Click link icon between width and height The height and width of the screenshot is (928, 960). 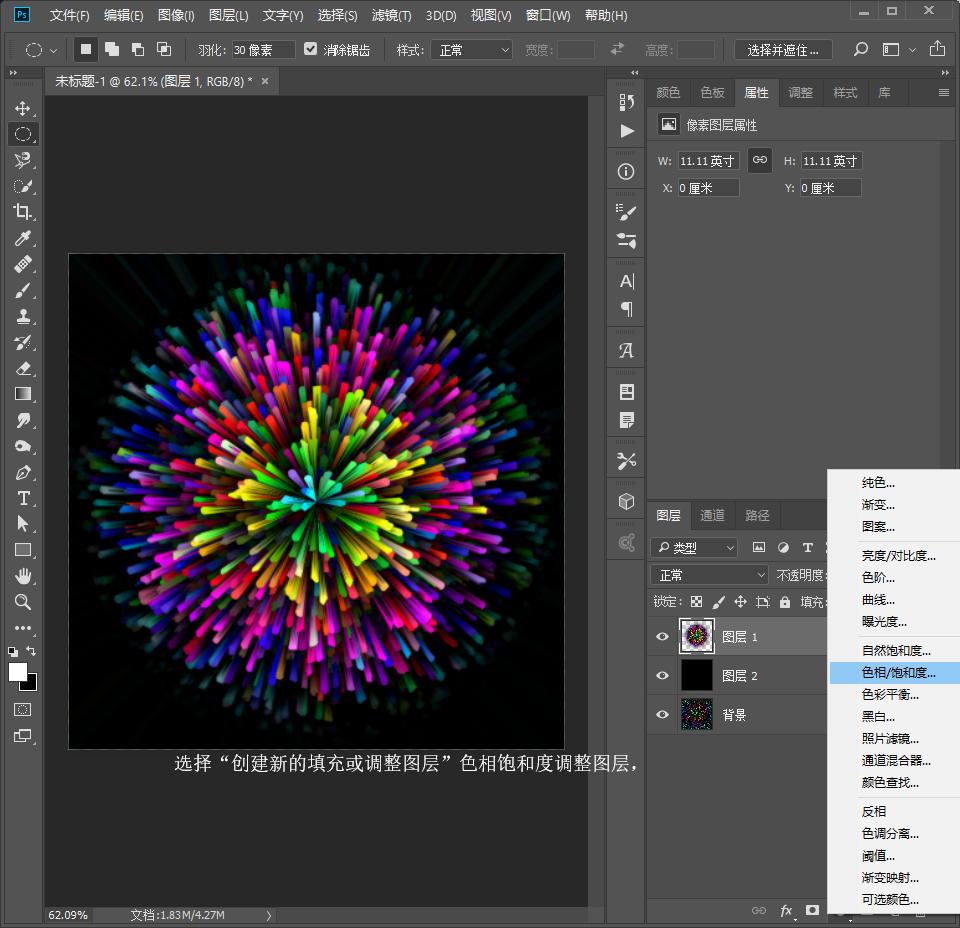pyautogui.click(x=760, y=160)
